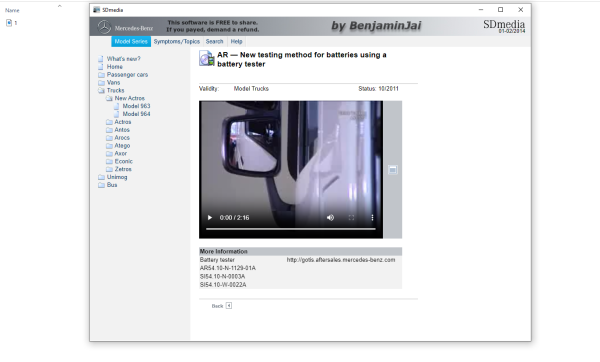Expand the Antos folder
600x362 pixels.
pyautogui.click(x=122, y=130)
